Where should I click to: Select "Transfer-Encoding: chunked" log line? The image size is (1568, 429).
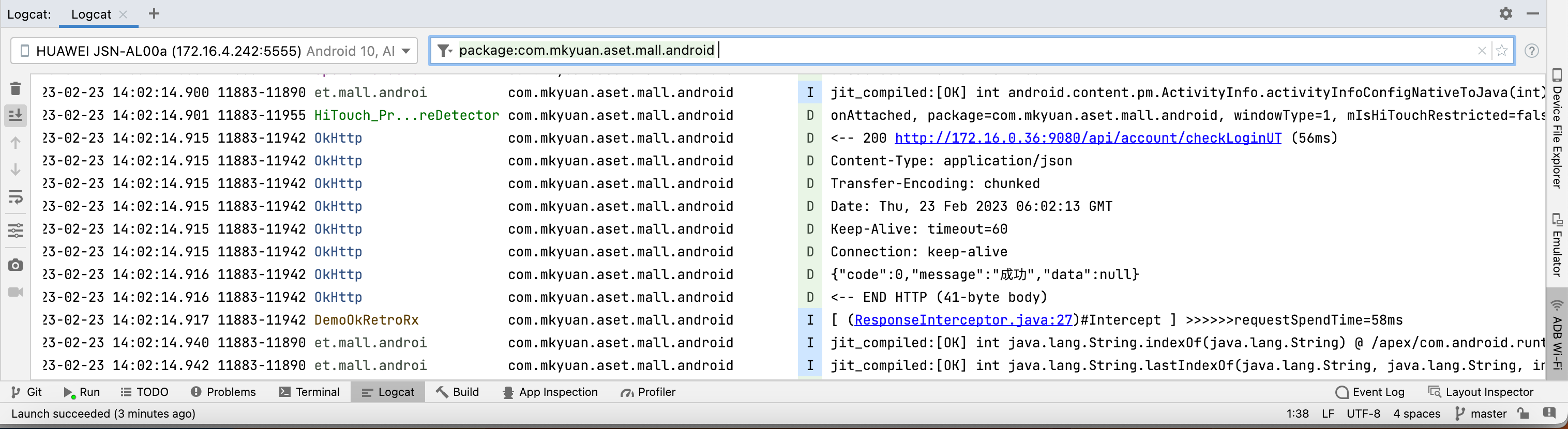[935, 184]
